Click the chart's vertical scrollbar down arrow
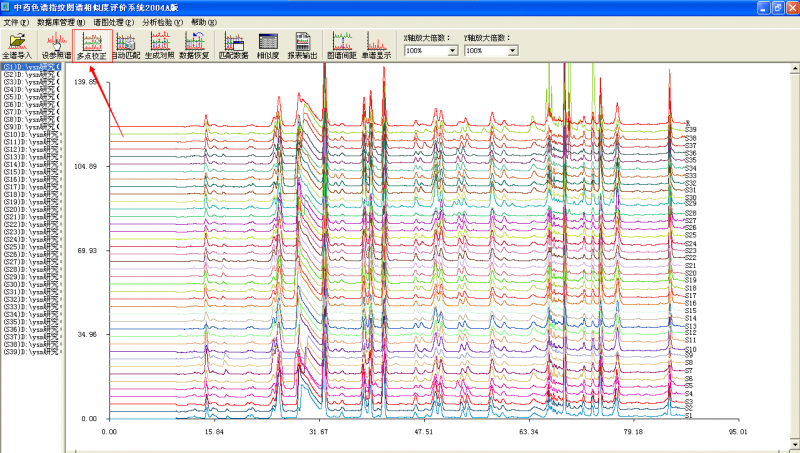 [x=795, y=443]
